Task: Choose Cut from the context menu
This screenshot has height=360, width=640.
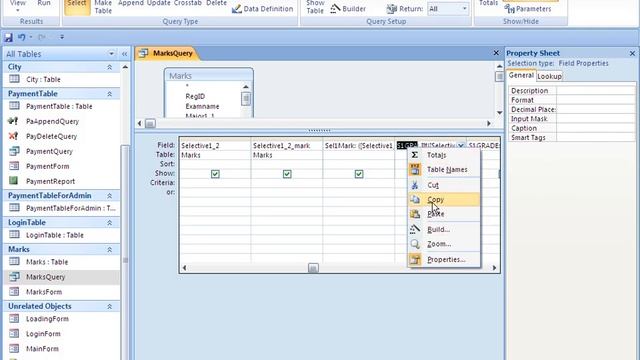Action: (x=444, y=185)
